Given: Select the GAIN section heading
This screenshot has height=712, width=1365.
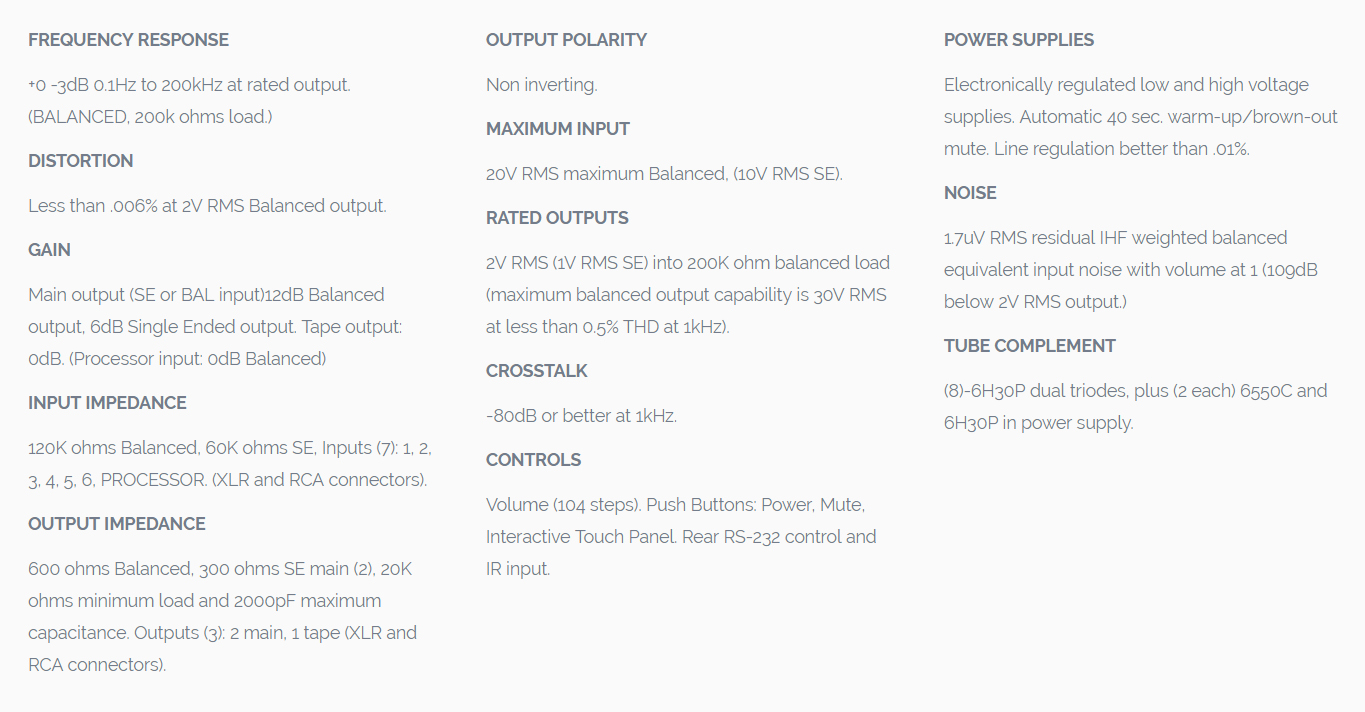Looking at the screenshot, I should [x=49, y=250].
